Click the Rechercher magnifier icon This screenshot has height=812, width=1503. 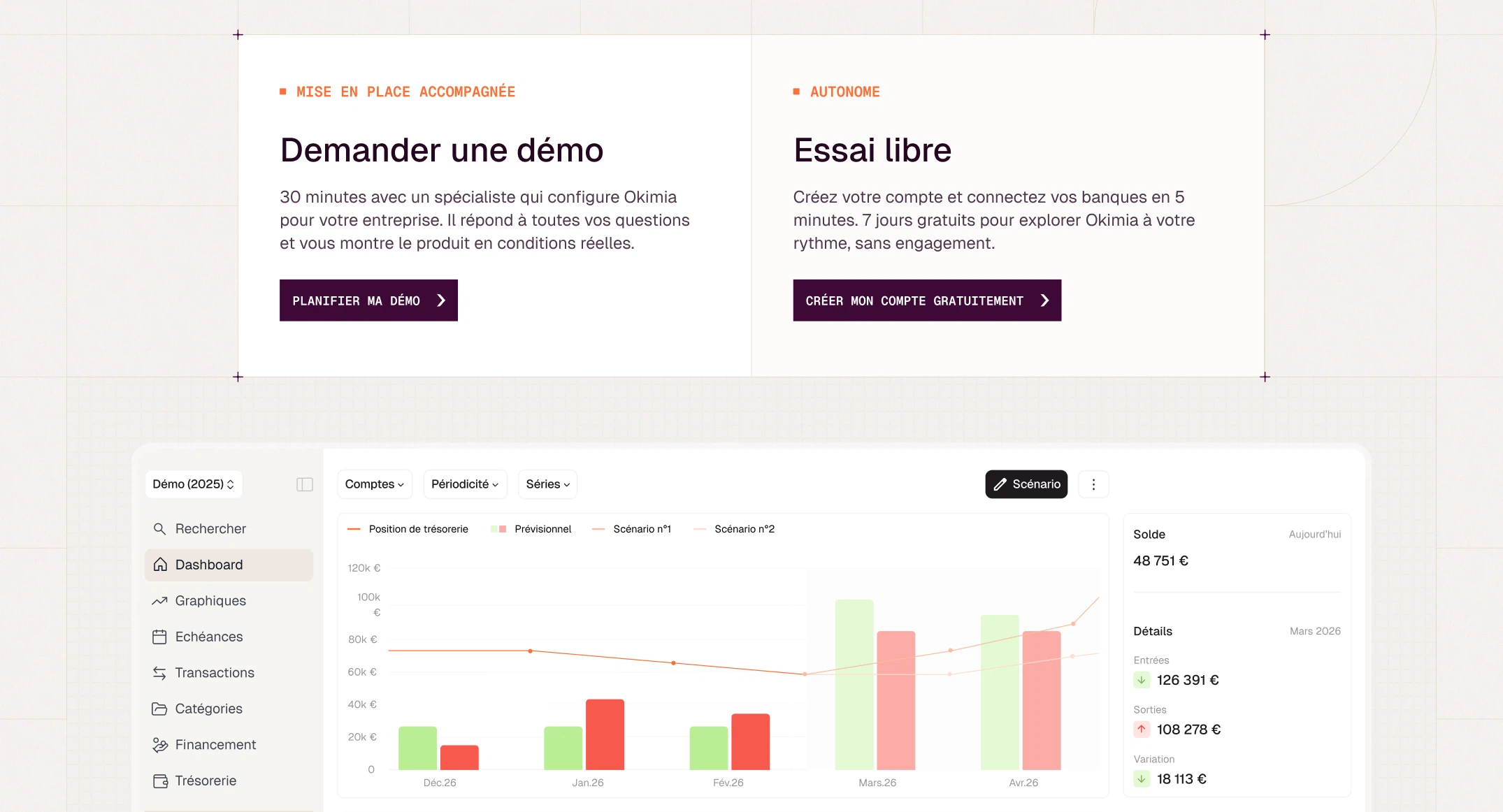[x=159, y=529]
